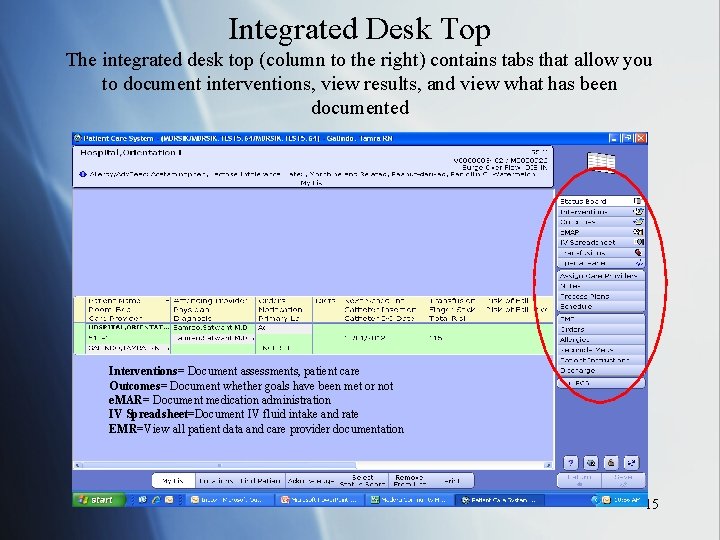Open the Interventions tab
Viewport: 720px width, 540px height.
pos(601,212)
